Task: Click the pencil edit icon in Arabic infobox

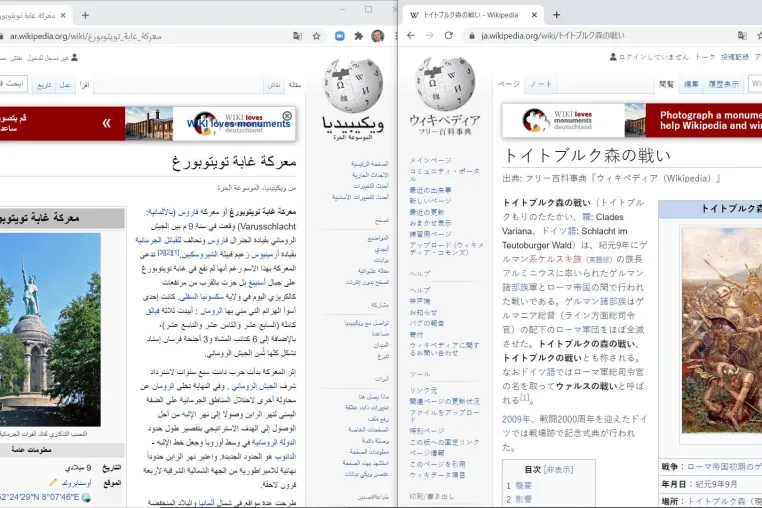Action: 53,483
